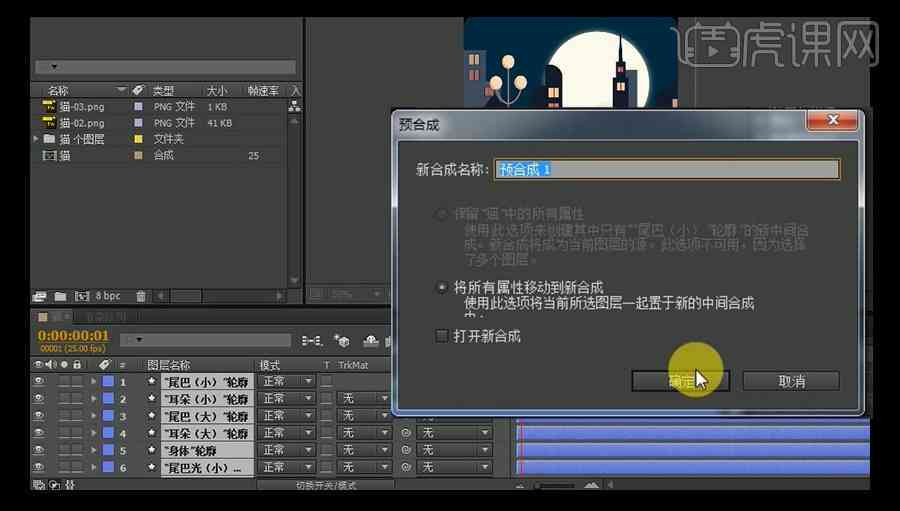Sort the project panel by the 大小 column
Screen dimensions: 900x511
(x=217, y=91)
